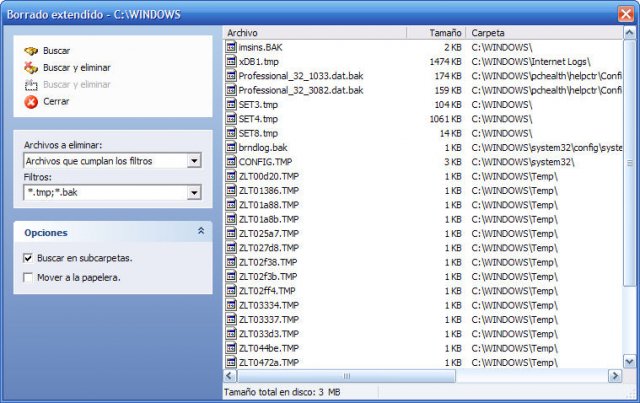Click the ZLT03334.TMP file icon
Viewport: 640px width, 403px height.
coord(231,305)
